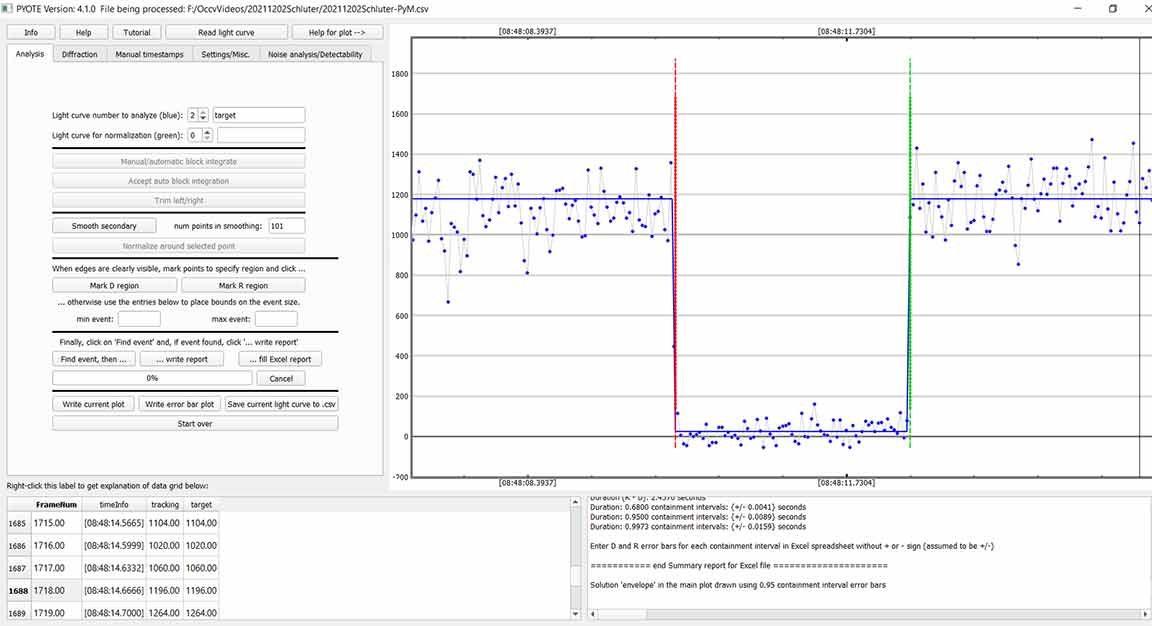Switch to the Diffraction tab
Image resolution: width=1152 pixels, height=626 pixels.
pos(79,54)
